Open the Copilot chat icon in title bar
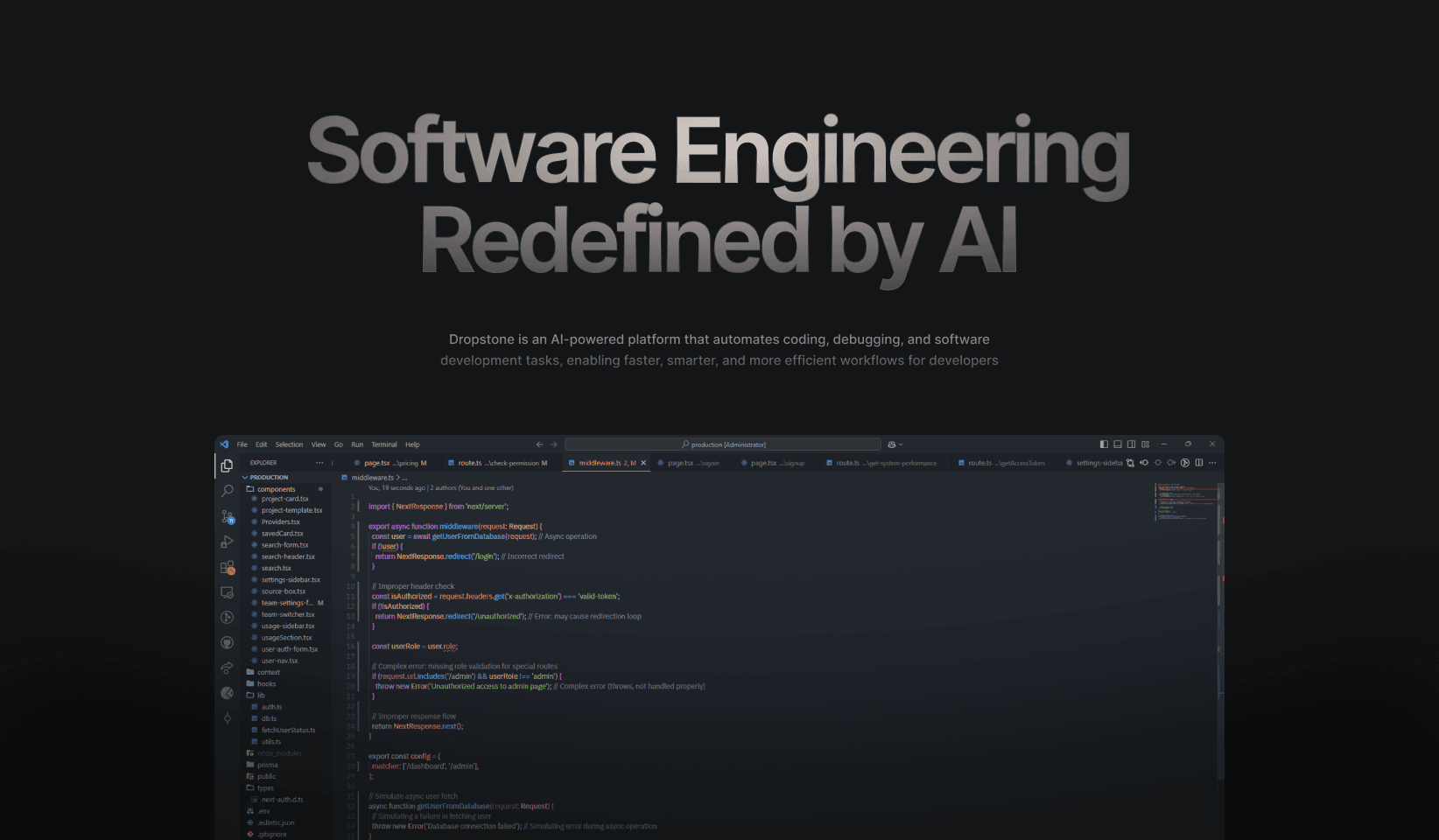The height and width of the screenshot is (840, 1439). coord(891,444)
